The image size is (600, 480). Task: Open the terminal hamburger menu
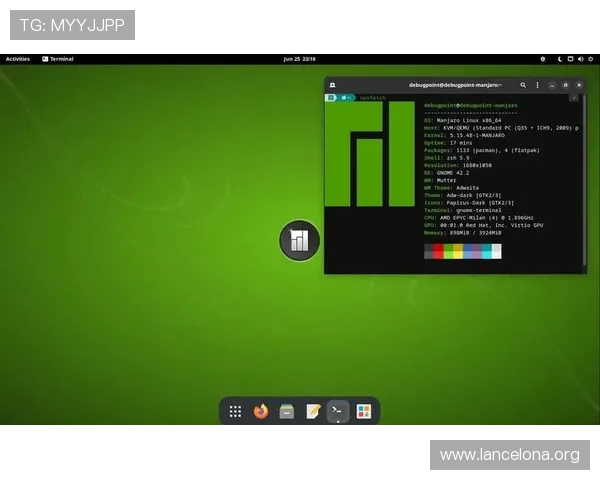(537, 85)
